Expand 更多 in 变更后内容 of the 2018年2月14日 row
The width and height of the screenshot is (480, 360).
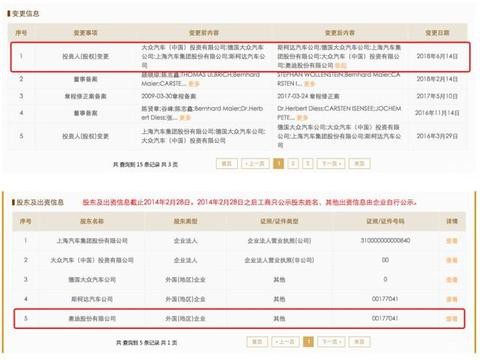click(309, 84)
